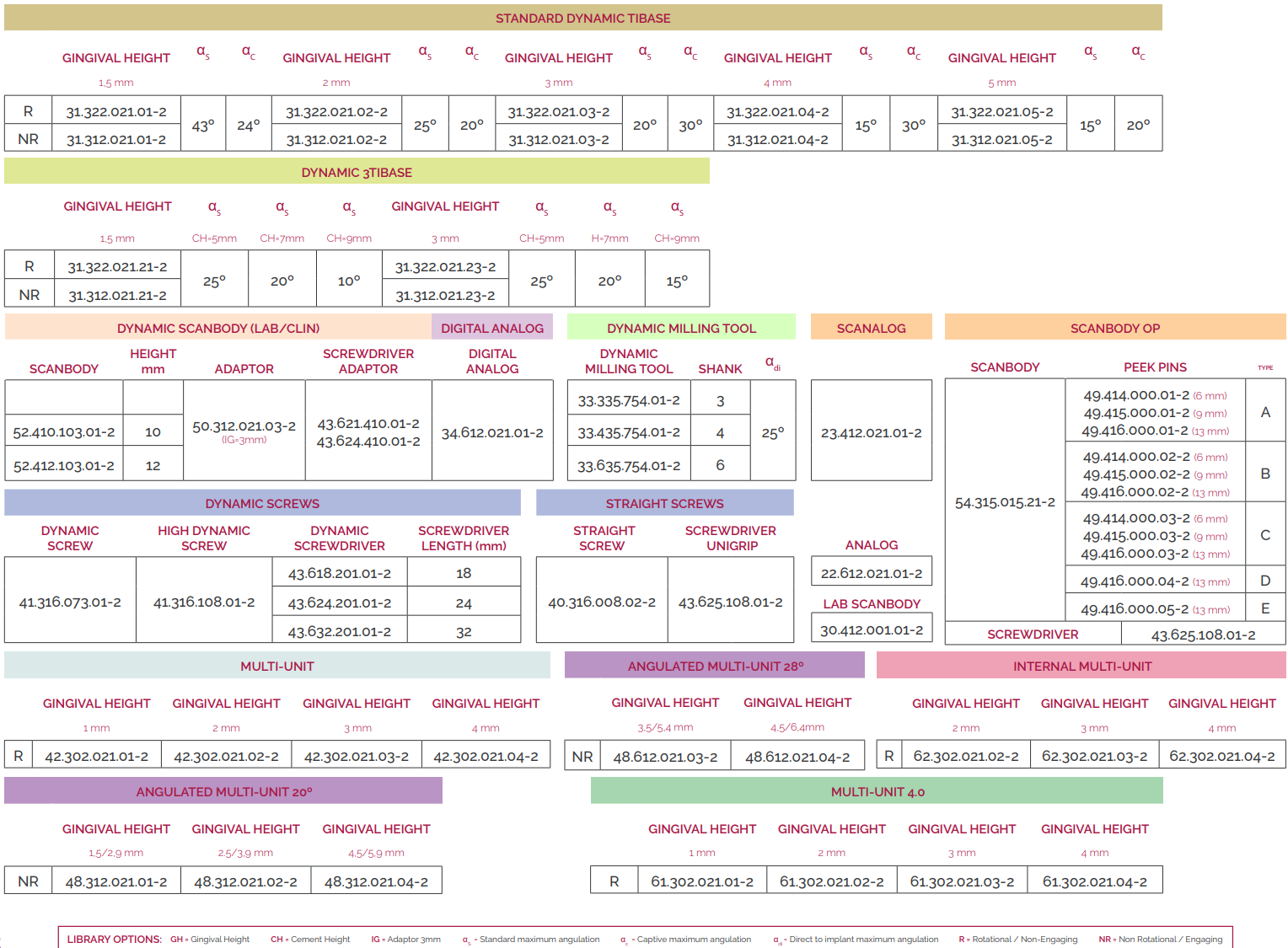Screen dimensions: 1288x948
Task: Click scanbody code 52.410.103.01-2
Action: [x=64, y=431]
